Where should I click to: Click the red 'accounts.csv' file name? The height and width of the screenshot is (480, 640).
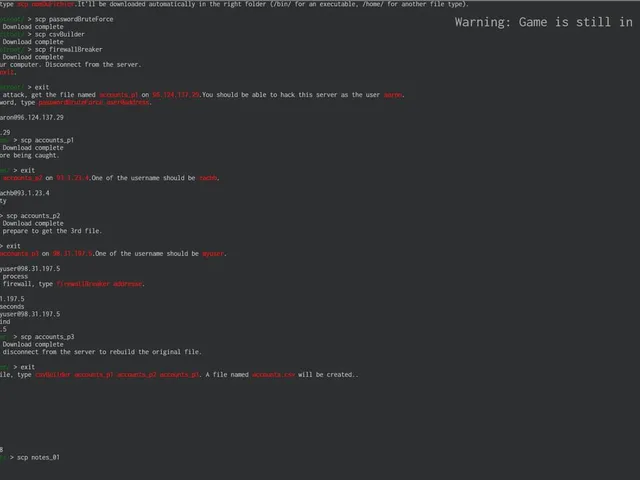click(273, 375)
